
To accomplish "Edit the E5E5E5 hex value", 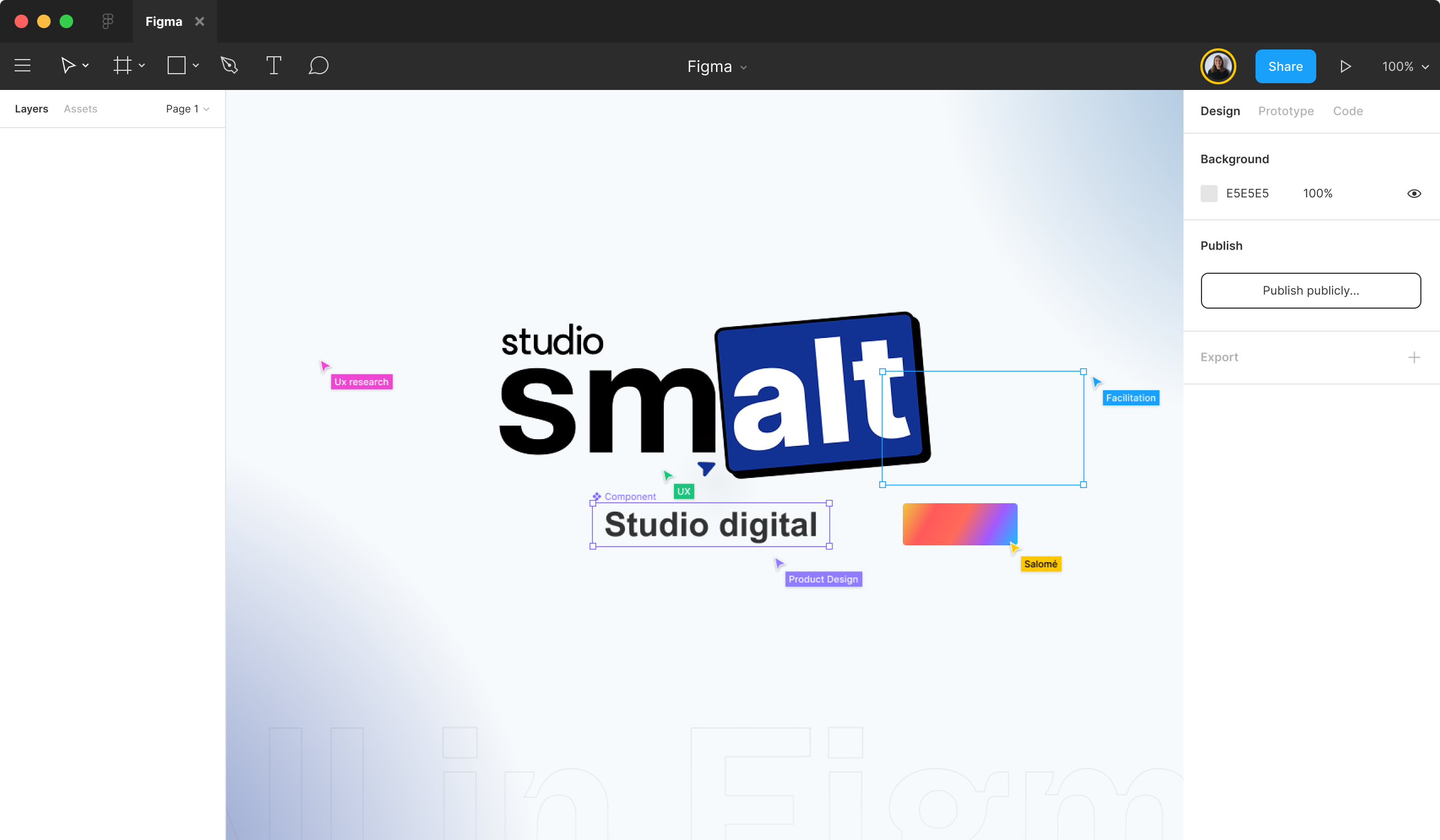I will (1247, 193).
